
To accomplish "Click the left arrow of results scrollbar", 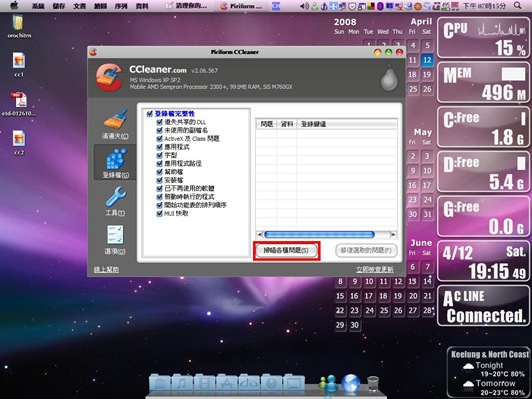I will pyautogui.click(x=260, y=234).
